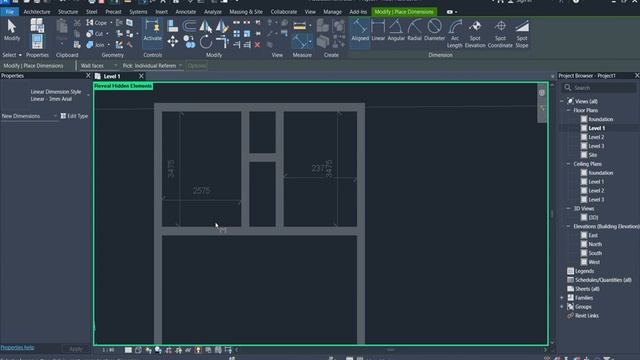
Task: Open Level 2 floor plan
Action: 596,137
